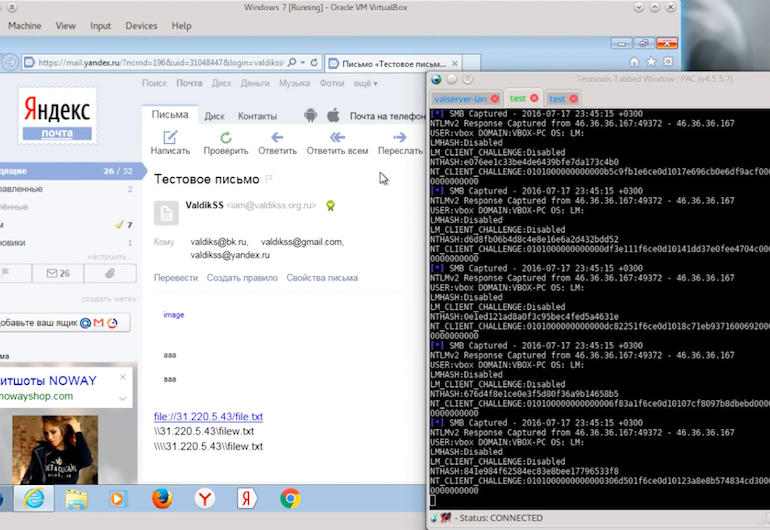The image size is (770, 530).
Task: Open the View menu in VirtualBox
Action: (x=65, y=26)
